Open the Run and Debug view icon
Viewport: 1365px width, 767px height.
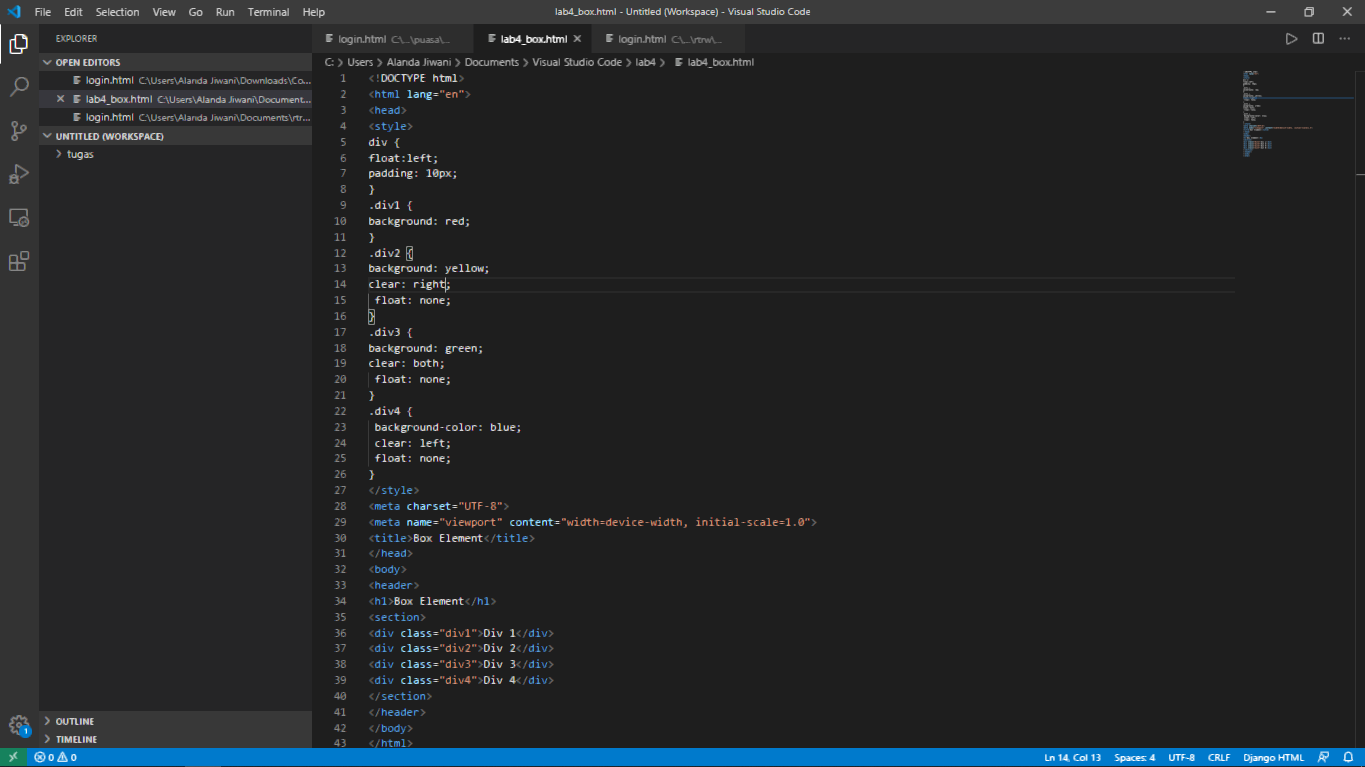(x=19, y=174)
